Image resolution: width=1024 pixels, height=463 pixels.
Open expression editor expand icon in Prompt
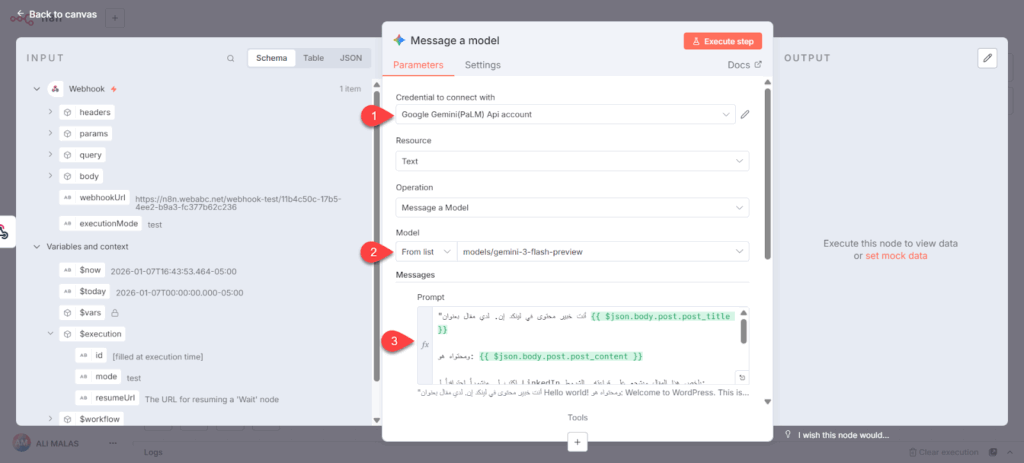pos(743,377)
